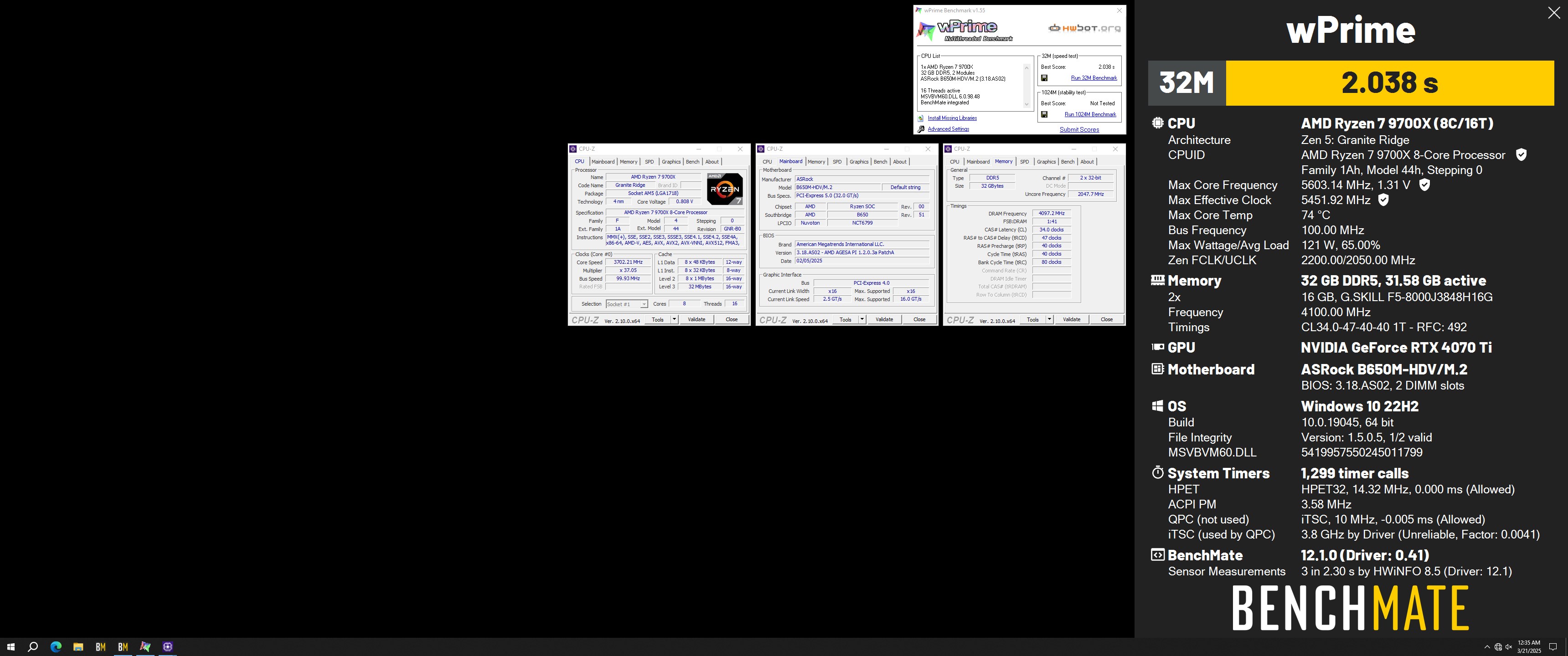The image size is (1568, 656).
Task: Close the BenchMate result panel with the X
Action: [x=1553, y=13]
